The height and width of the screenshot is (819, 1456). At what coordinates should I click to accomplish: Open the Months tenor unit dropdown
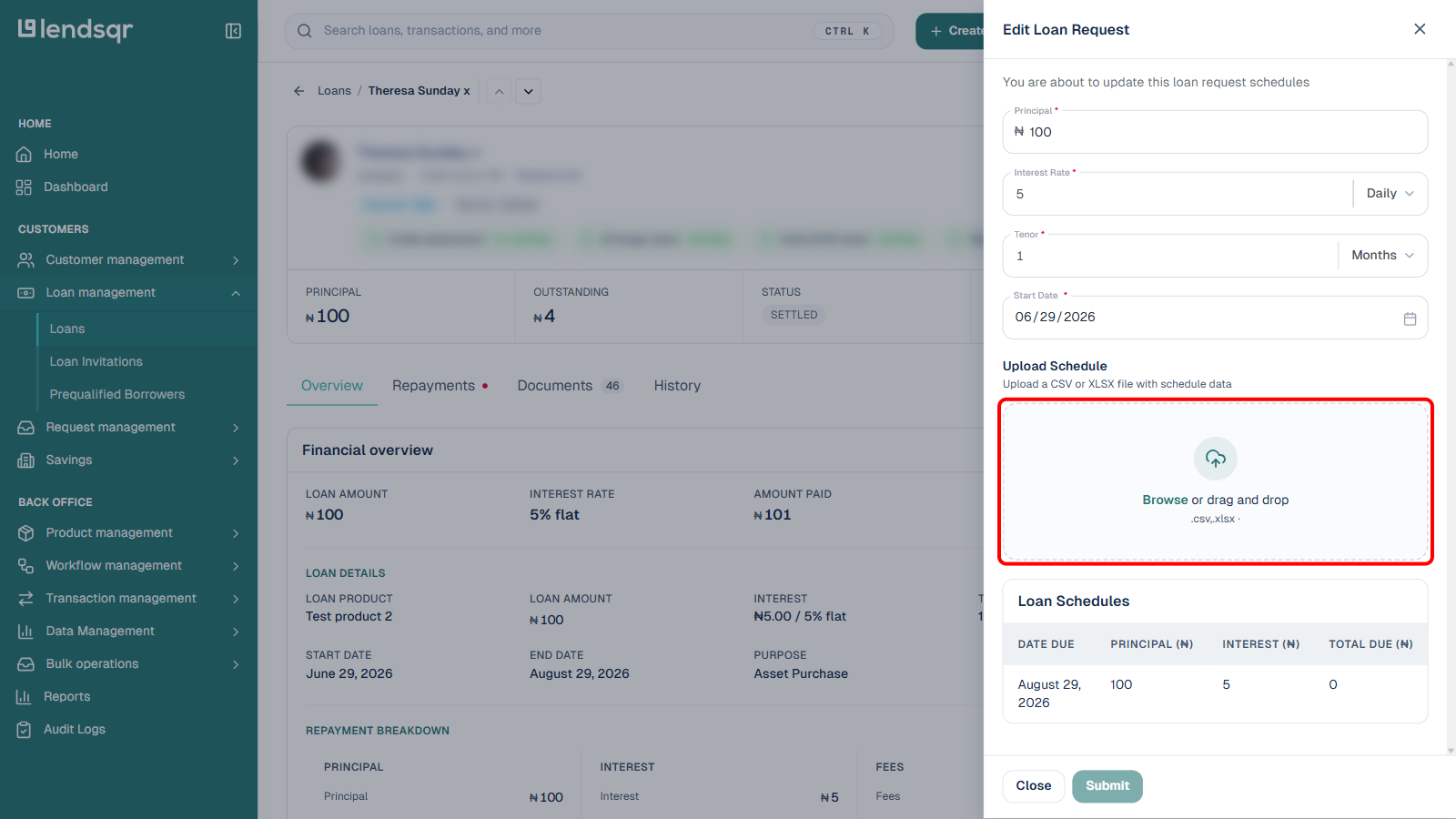(1382, 256)
